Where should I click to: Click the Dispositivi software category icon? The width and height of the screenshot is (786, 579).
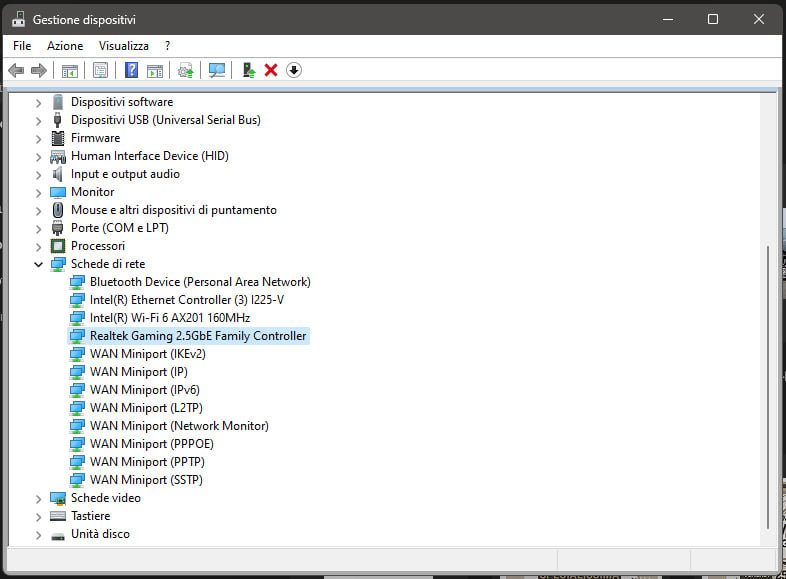(x=58, y=102)
